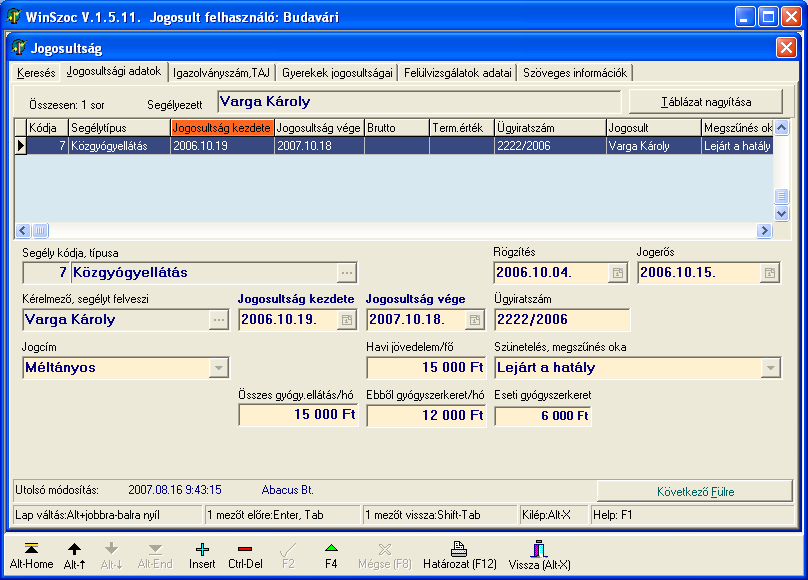Jump to first record with Alt-Home icon

point(31,550)
